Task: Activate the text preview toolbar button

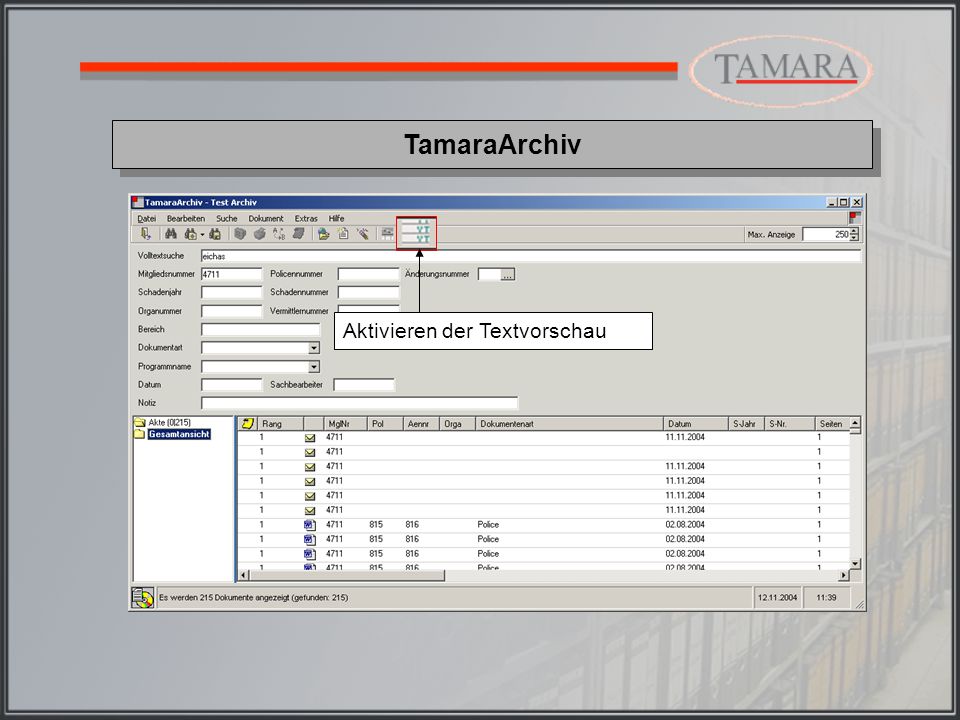Action: pyautogui.click(x=416, y=233)
